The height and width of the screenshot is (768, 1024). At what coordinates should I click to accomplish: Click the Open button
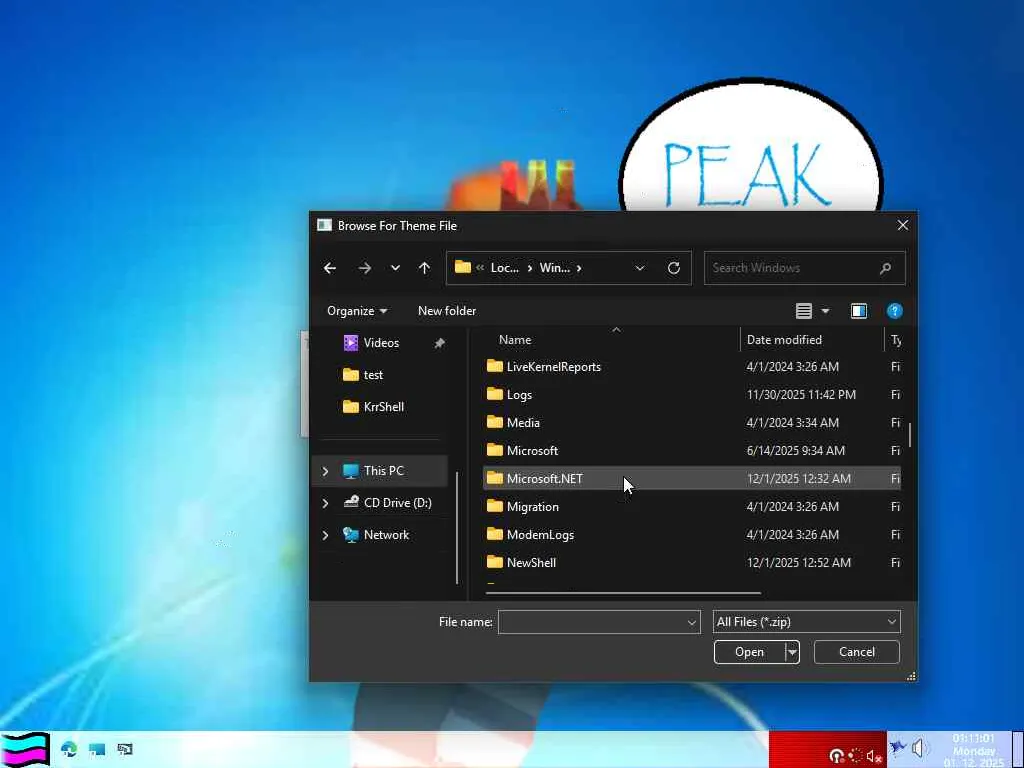coord(749,652)
